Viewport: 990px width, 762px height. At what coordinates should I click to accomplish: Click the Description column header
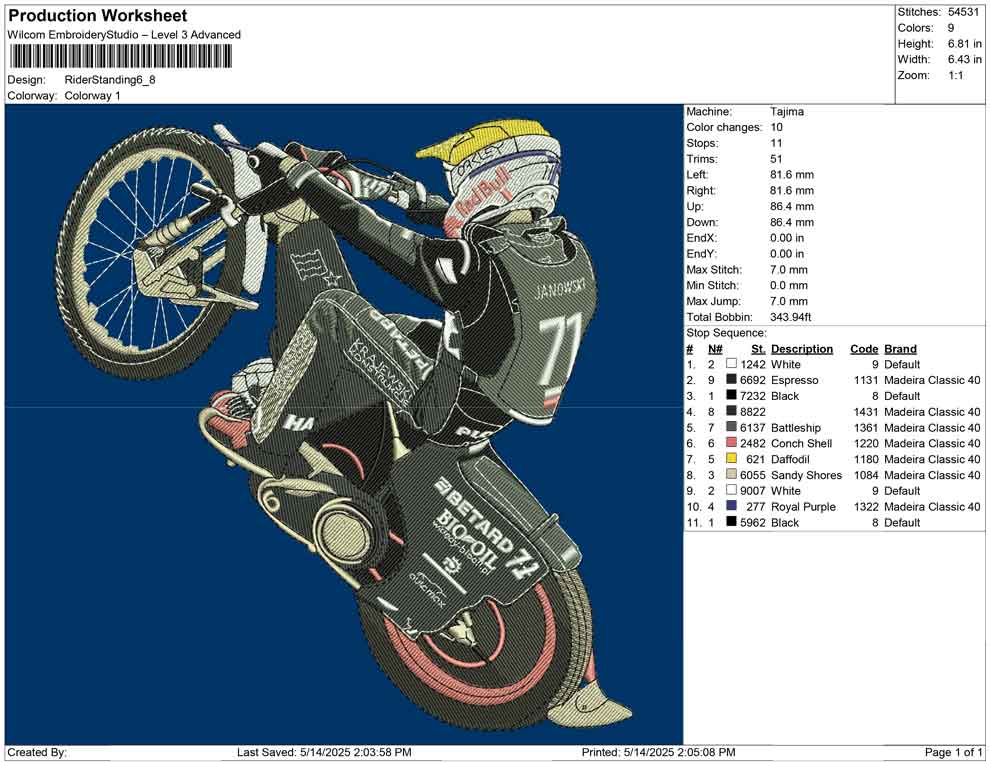(x=802, y=348)
